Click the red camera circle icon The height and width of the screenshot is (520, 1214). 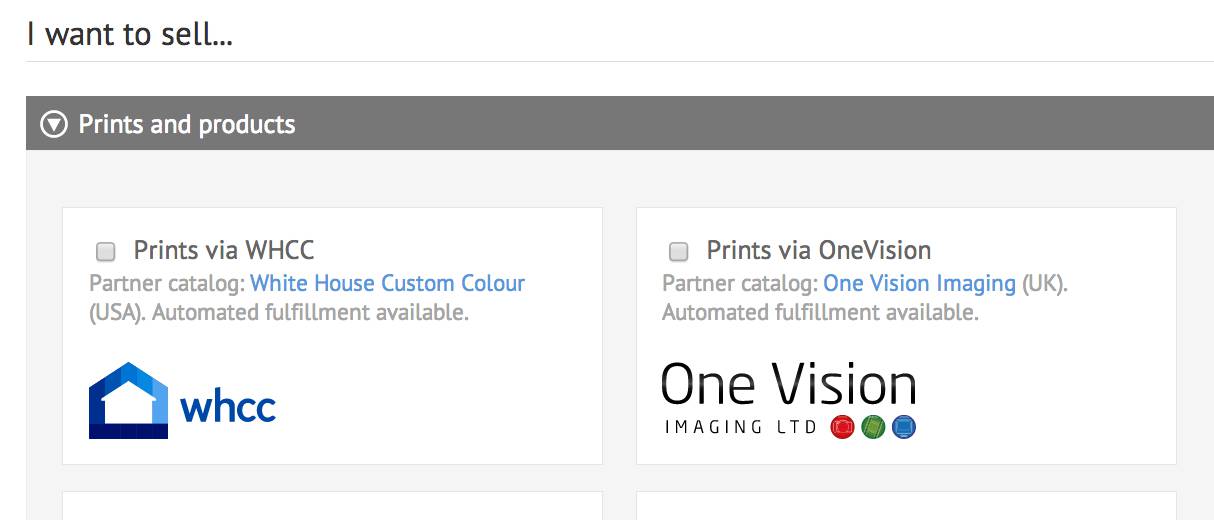(x=843, y=428)
